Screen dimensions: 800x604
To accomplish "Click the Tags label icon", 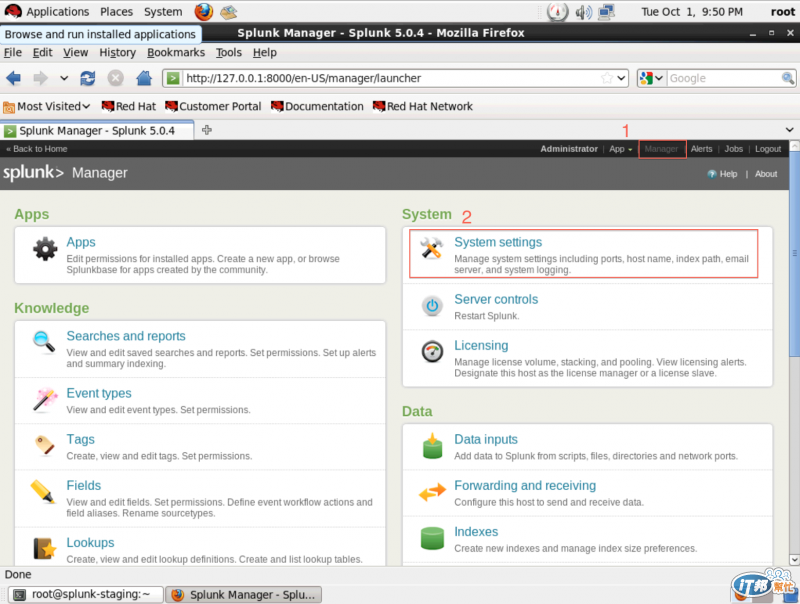I will coord(45,444).
